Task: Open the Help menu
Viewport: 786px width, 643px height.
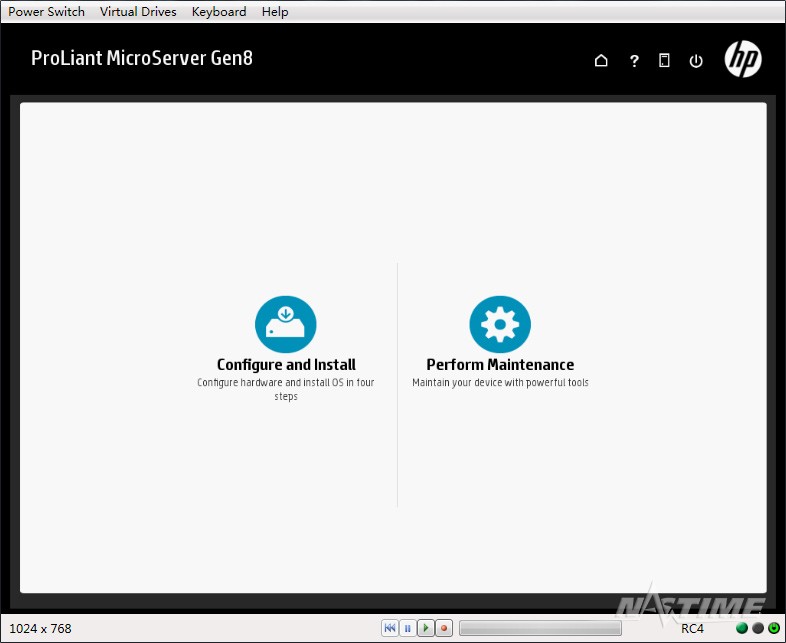Action: [275, 12]
